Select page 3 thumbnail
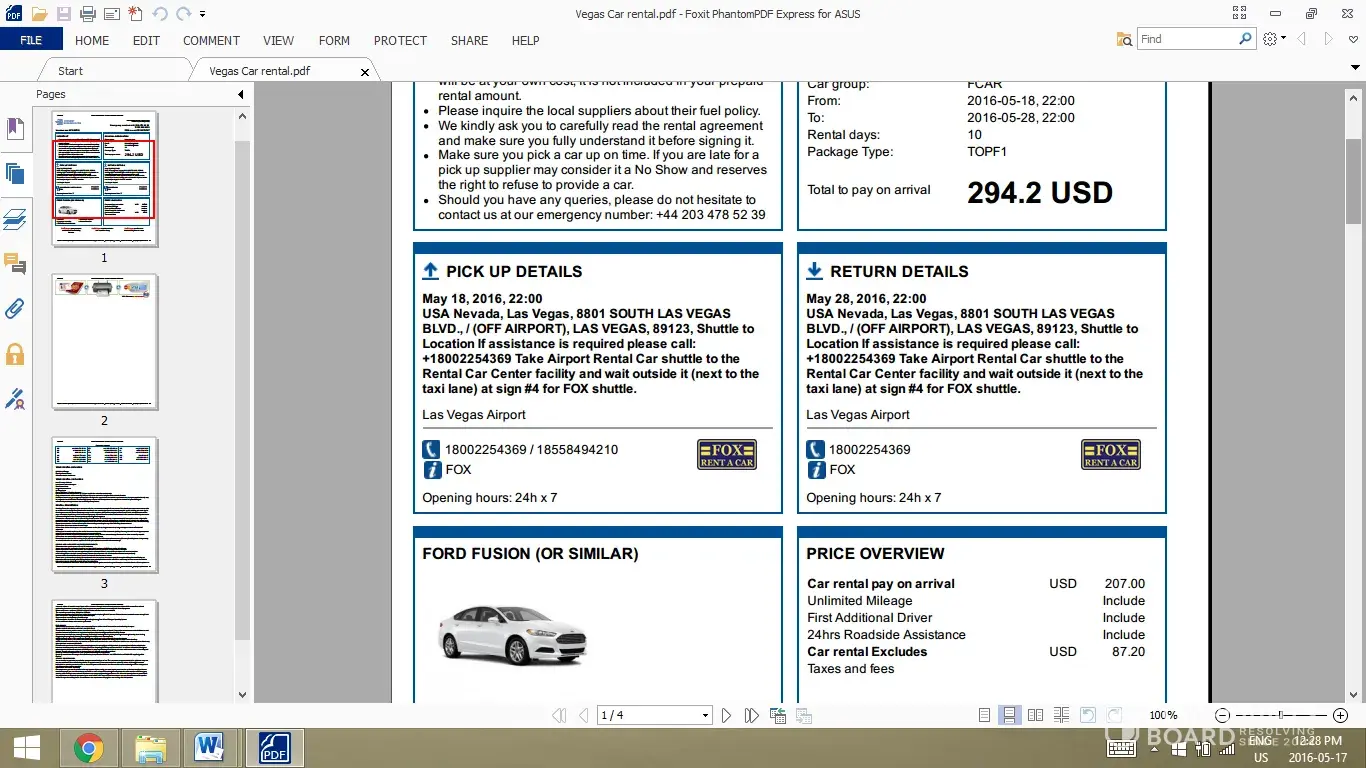The image size is (1366, 768). click(x=104, y=505)
